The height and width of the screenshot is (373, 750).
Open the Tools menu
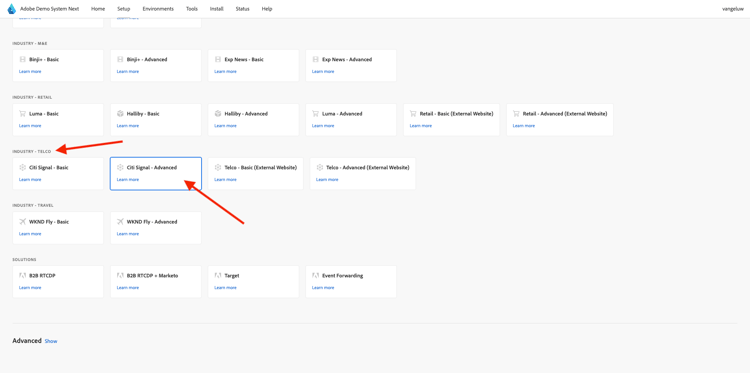(x=192, y=9)
